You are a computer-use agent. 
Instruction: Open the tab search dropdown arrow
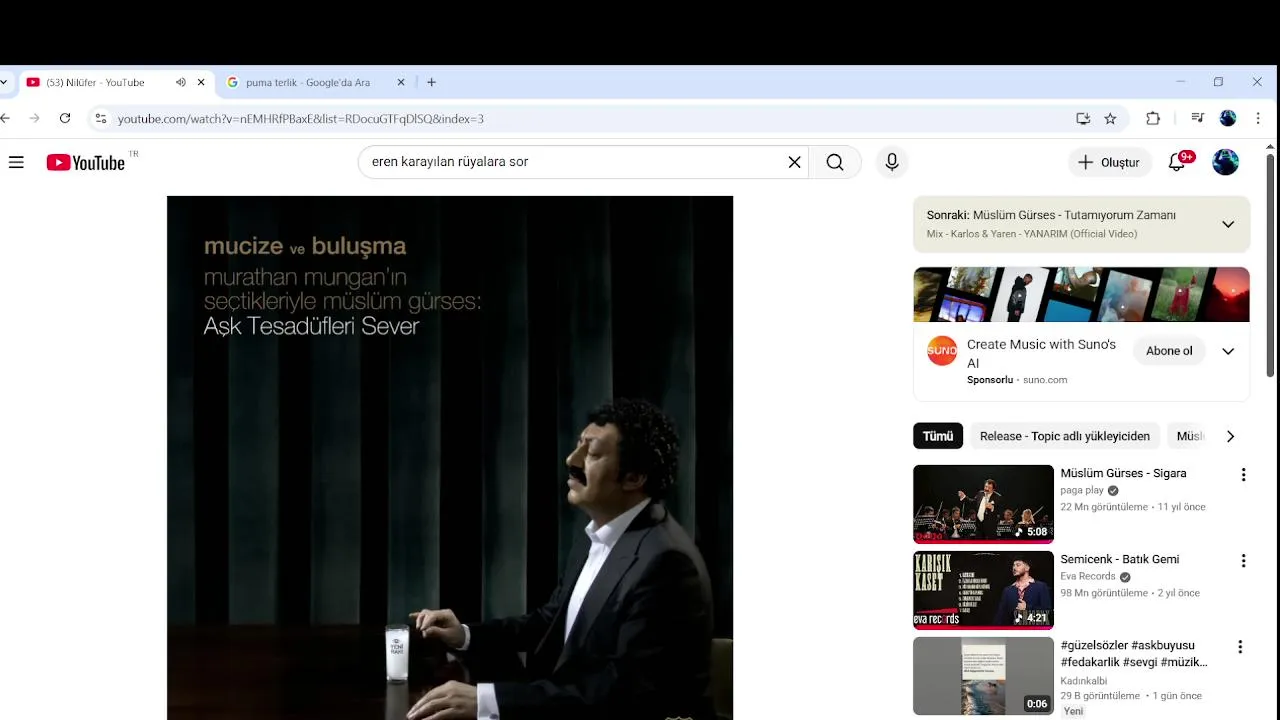pos(4,82)
